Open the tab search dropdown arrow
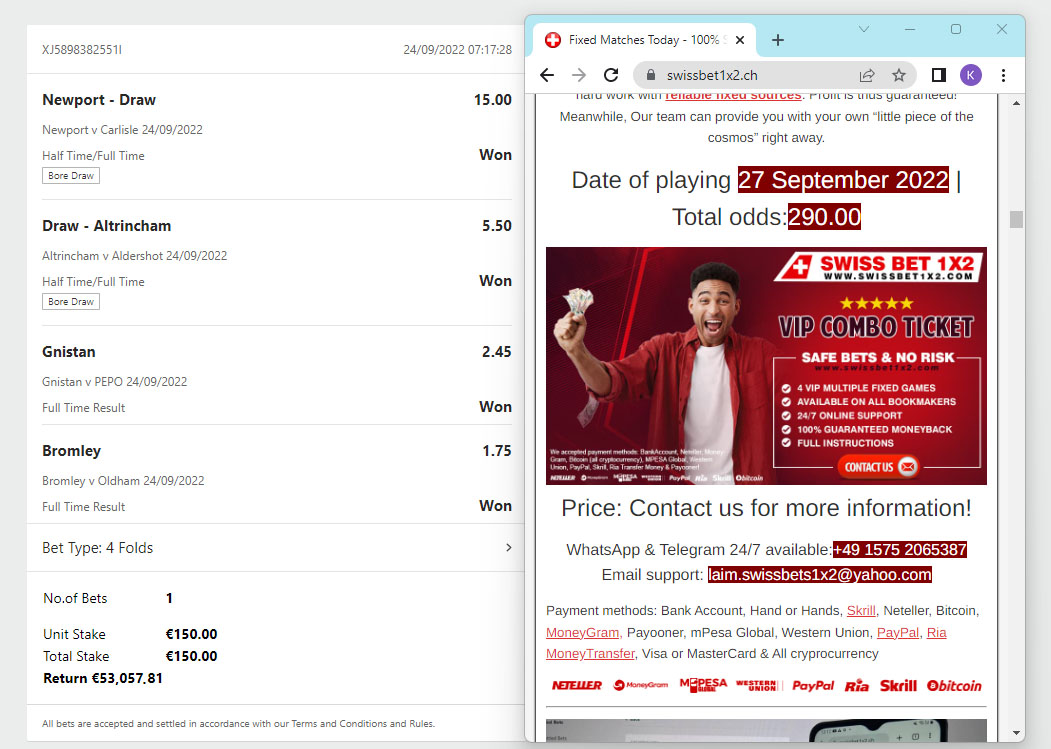The height and width of the screenshot is (749, 1051). [864, 30]
